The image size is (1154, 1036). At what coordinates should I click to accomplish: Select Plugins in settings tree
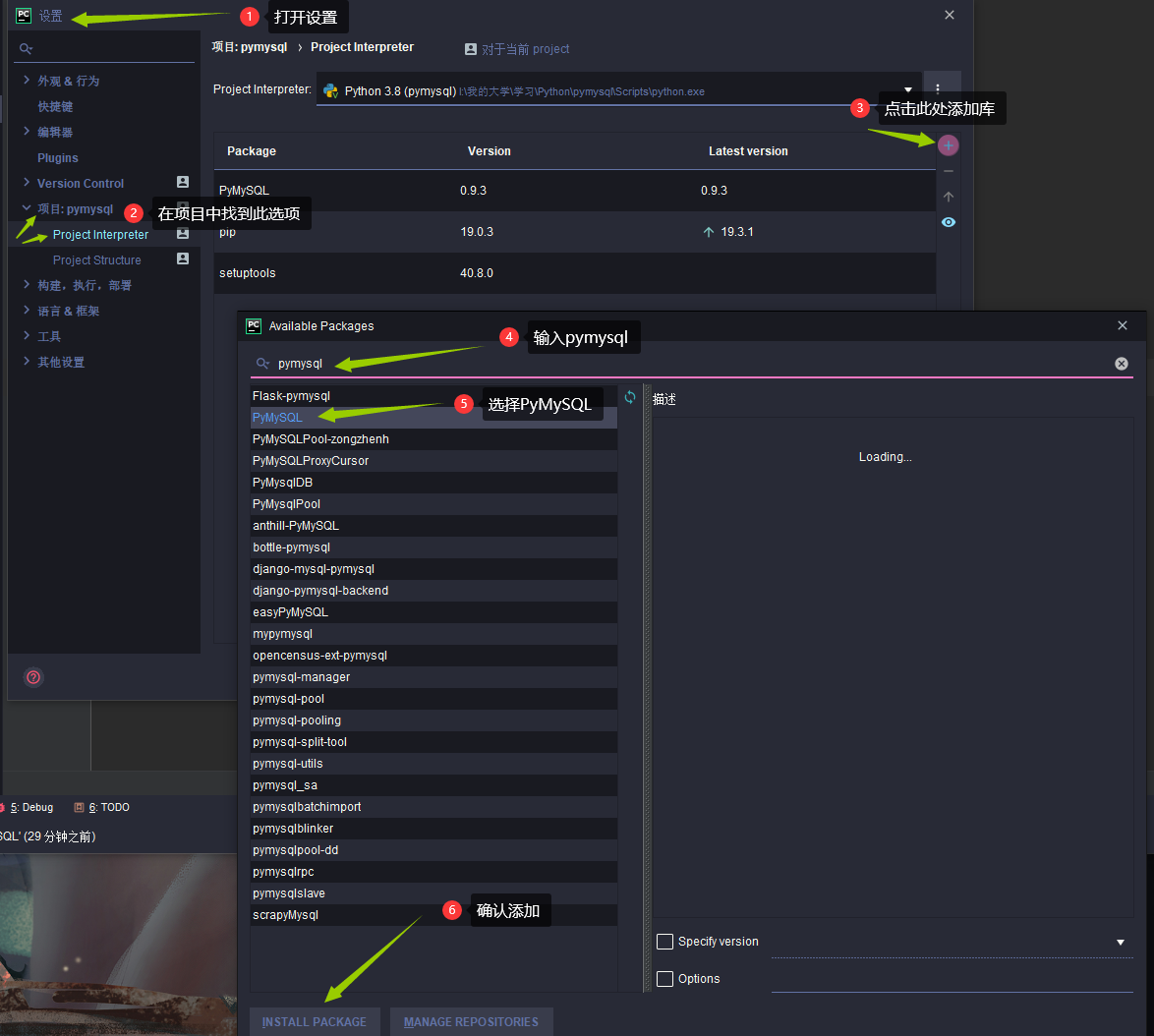(x=57, y=157)
